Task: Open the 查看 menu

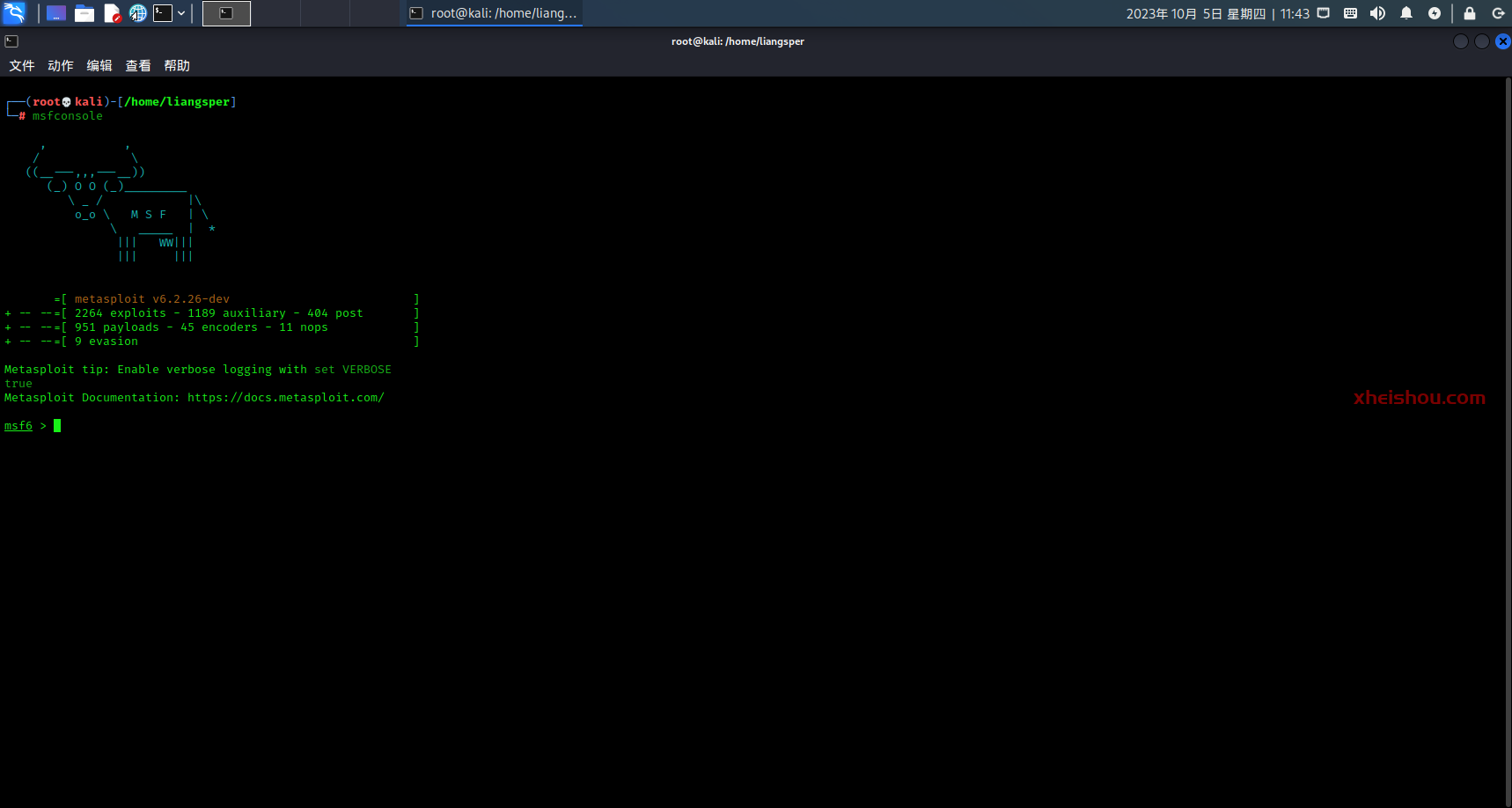Action: tap(138, 66)
